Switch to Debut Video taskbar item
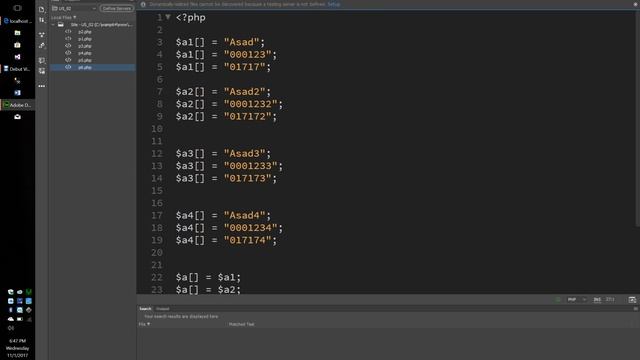640x360 pixels. [x=18, y=69]
